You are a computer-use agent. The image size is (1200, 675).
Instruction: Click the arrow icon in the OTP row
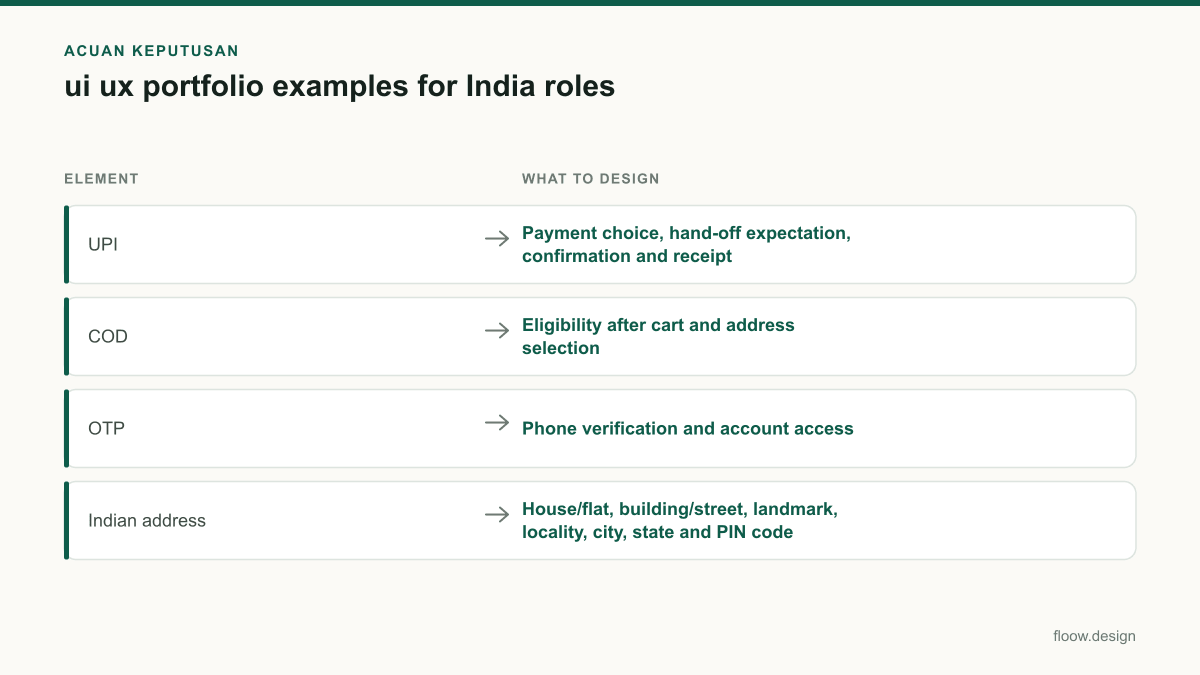point(497,422)
